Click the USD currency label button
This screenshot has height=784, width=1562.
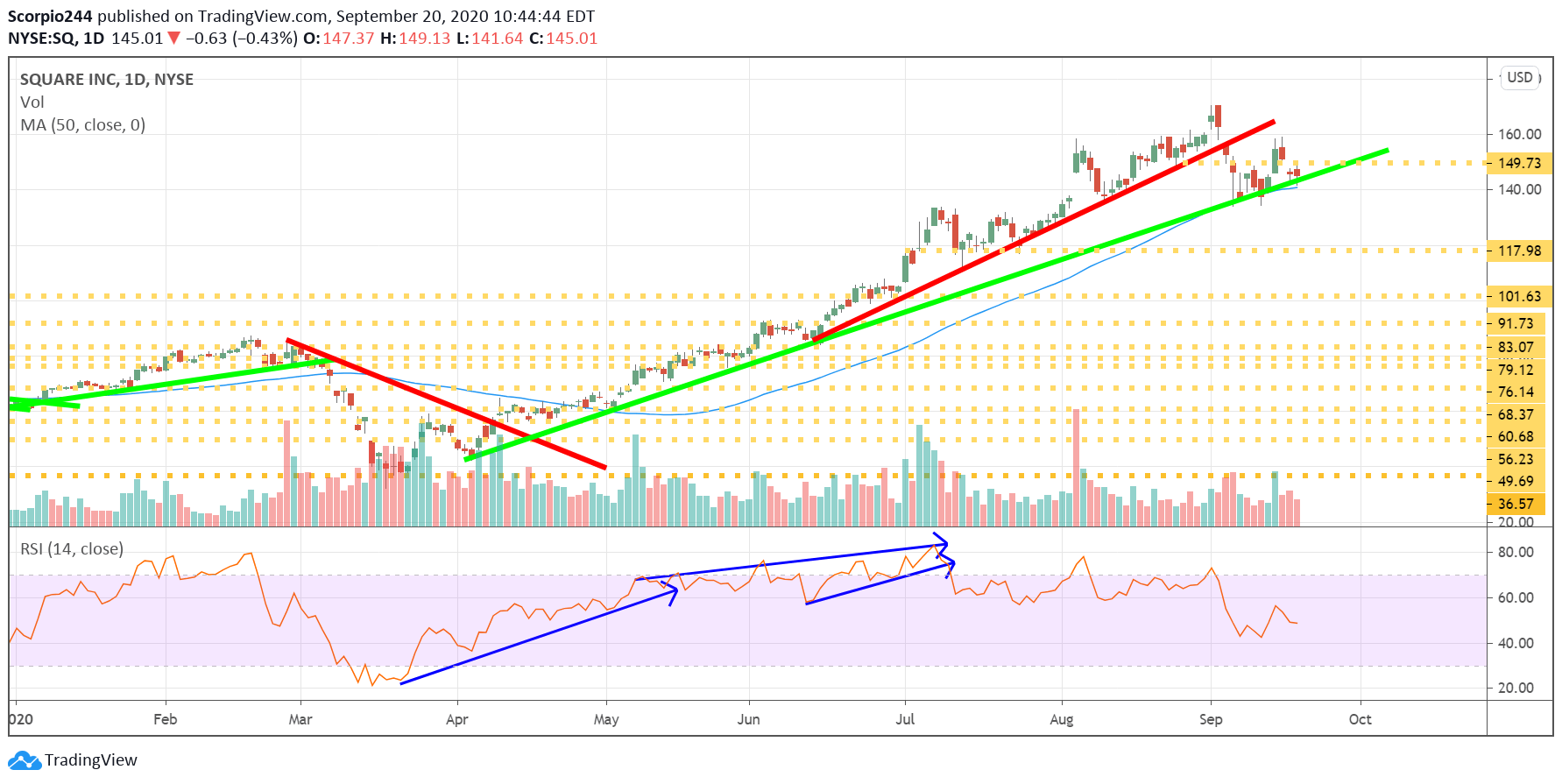(x=1520, y=77)
